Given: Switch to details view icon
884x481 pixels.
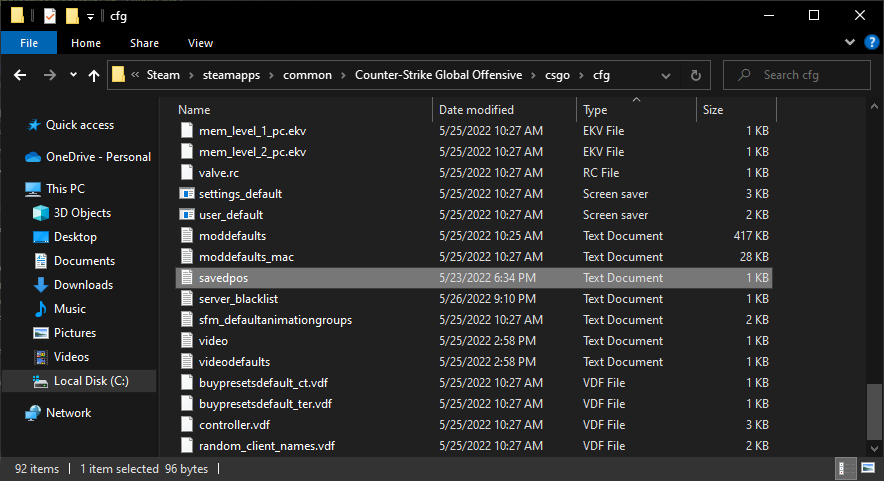Looking at the screenshot, I should click(x=846, y=469).
